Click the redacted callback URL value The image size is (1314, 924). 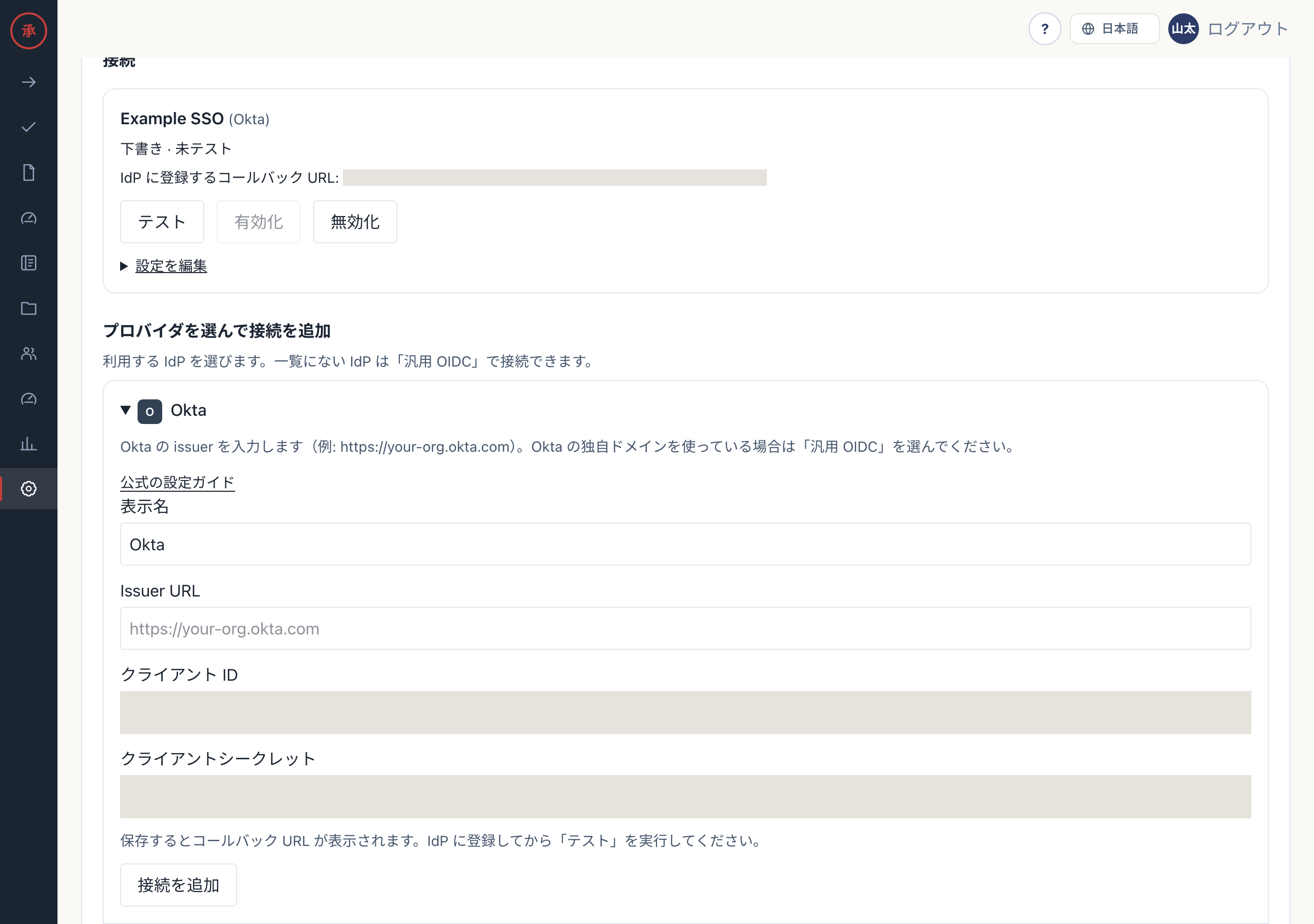[x=554, y=178]
